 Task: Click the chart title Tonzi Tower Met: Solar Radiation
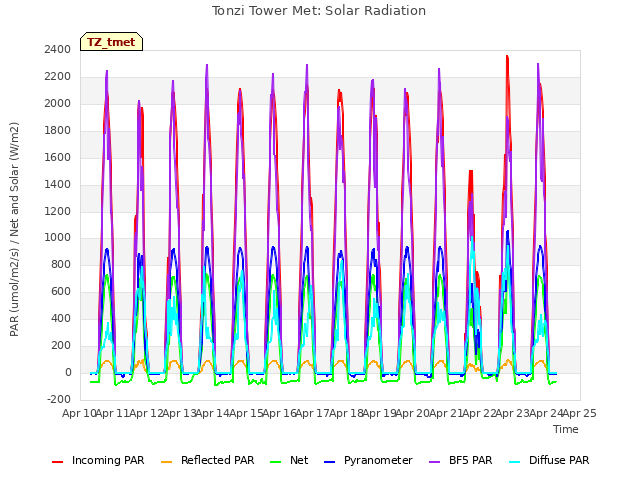[319, 11]
